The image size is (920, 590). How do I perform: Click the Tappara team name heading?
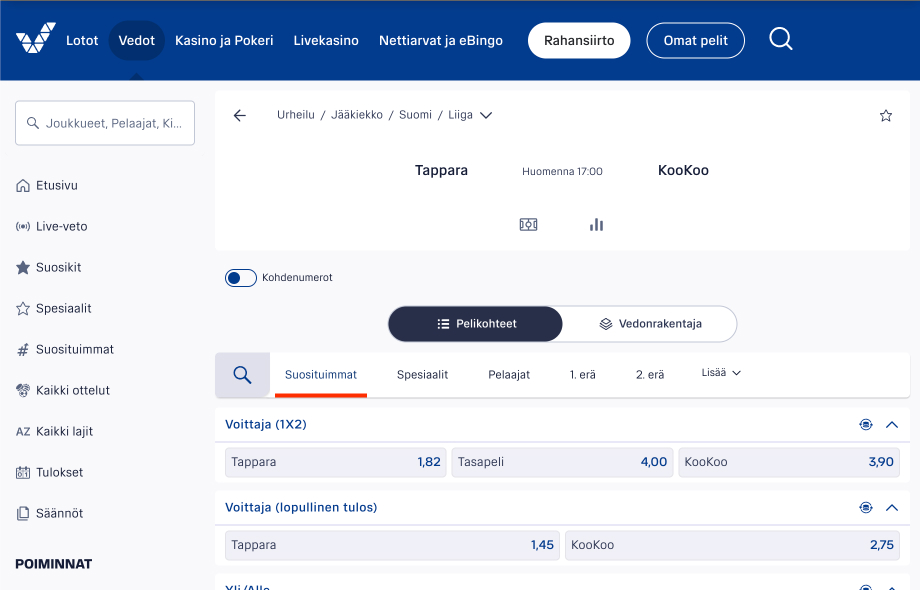click(441, 171)
